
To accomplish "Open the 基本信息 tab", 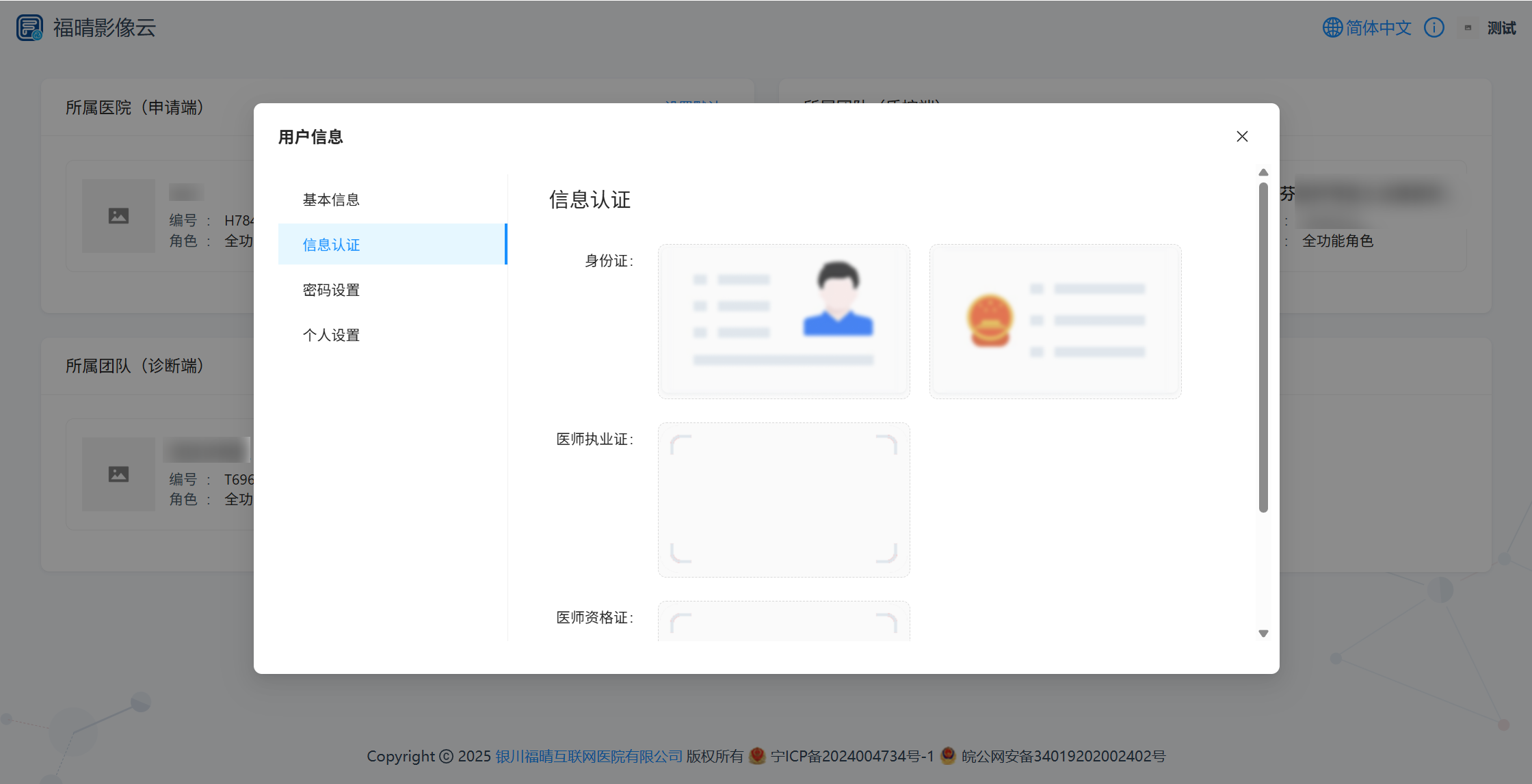I will pos(331,200).
